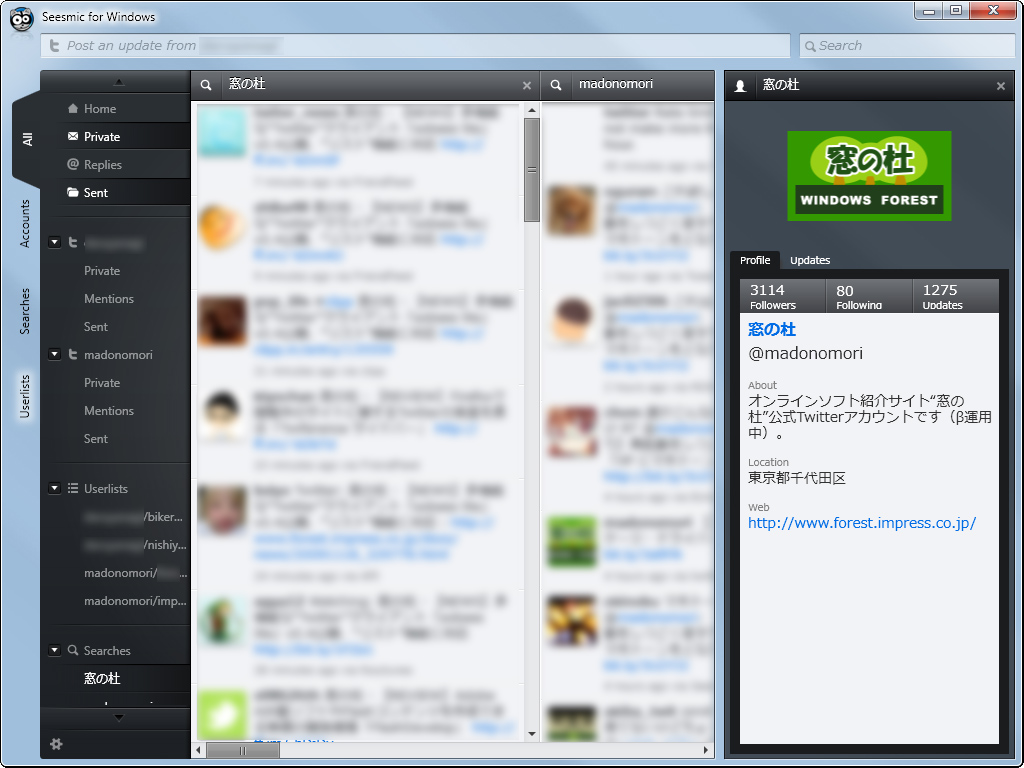
Task: Click the Seesmic owl logo
Action: click(x=21, y=19)
